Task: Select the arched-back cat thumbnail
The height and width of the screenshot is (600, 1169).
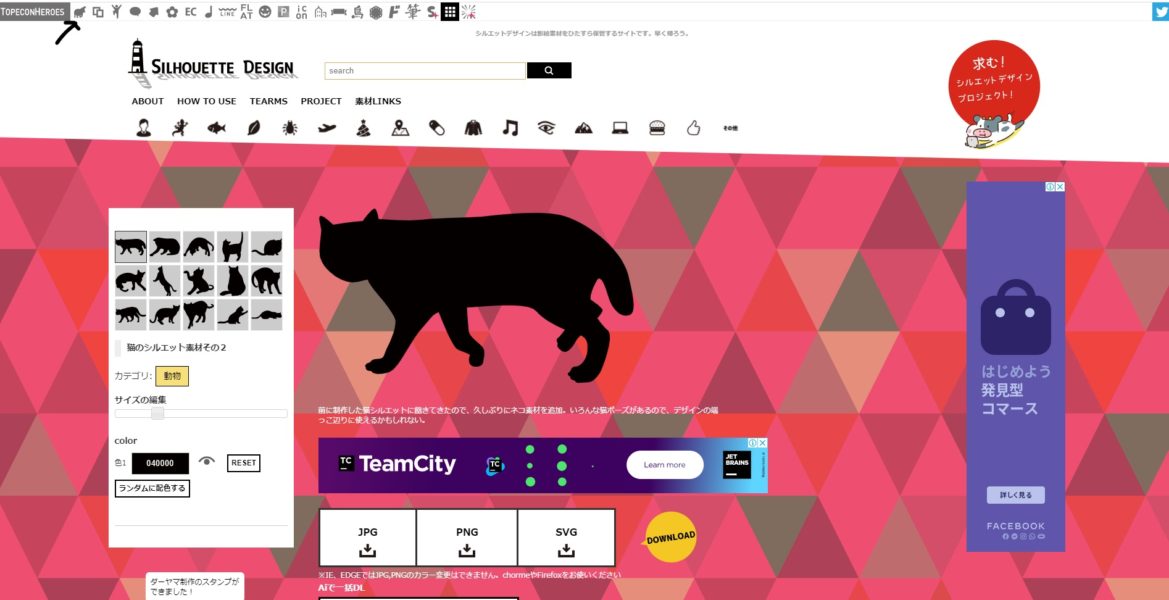Action: 266,281
